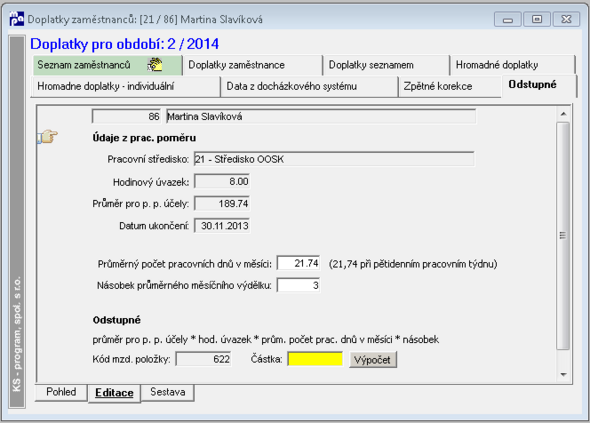
Task: Select the Hromadné doplatky tab
Action: pos(512,65)
